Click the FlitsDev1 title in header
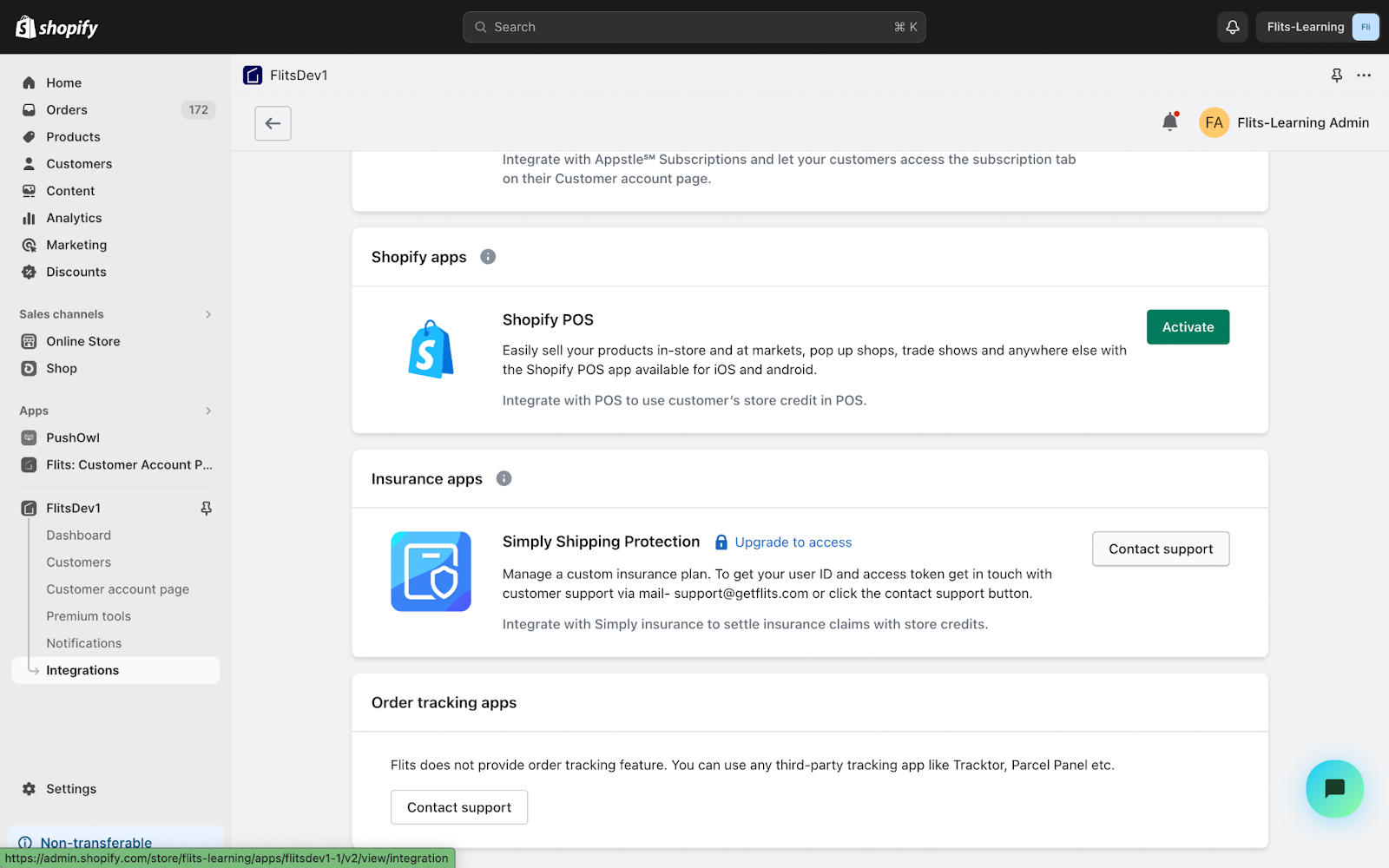Image resolution: width=1389 pixels, height=868 pixels. click(x=298, y=76)
